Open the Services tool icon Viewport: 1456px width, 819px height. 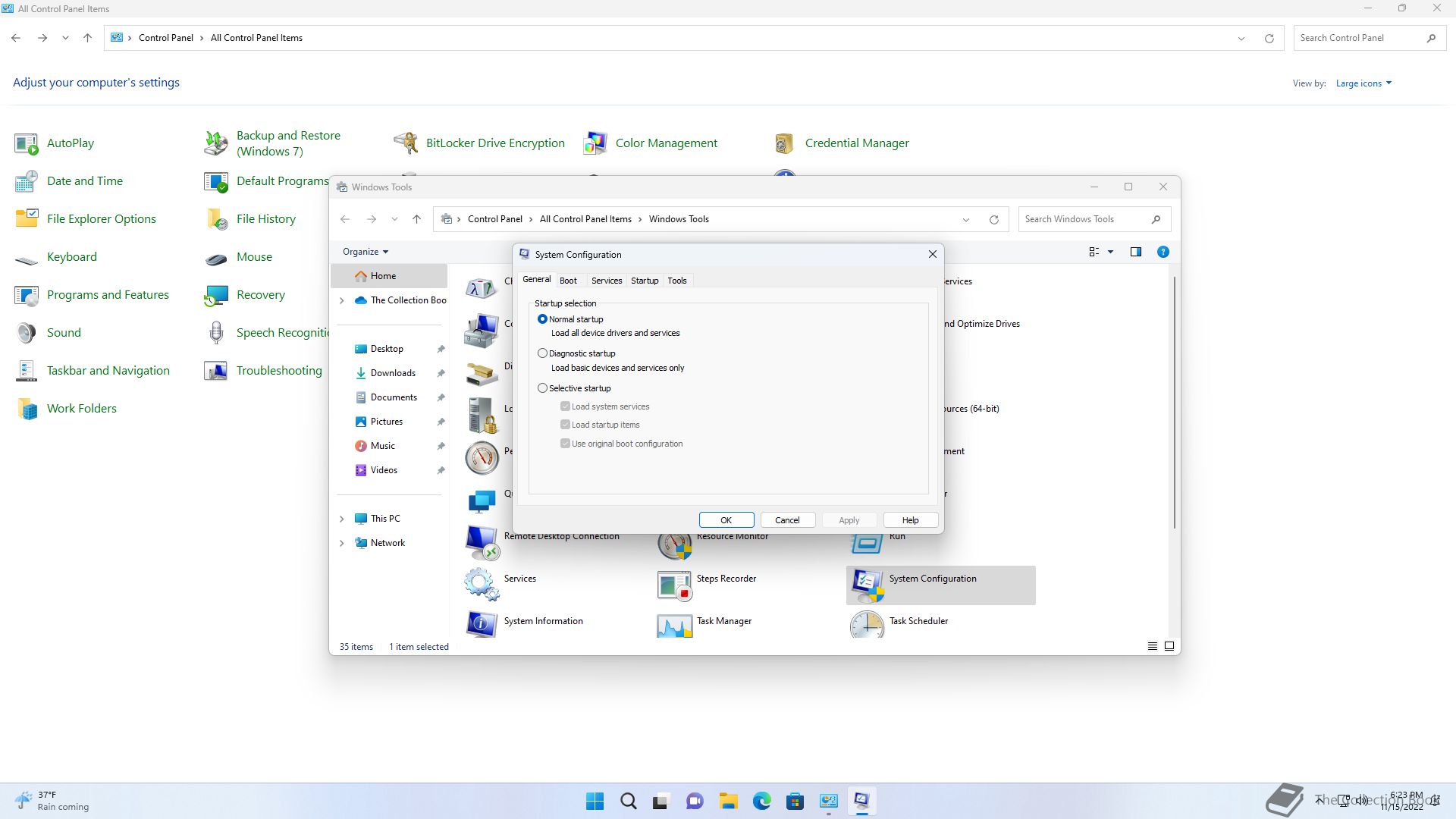(482, 584)
